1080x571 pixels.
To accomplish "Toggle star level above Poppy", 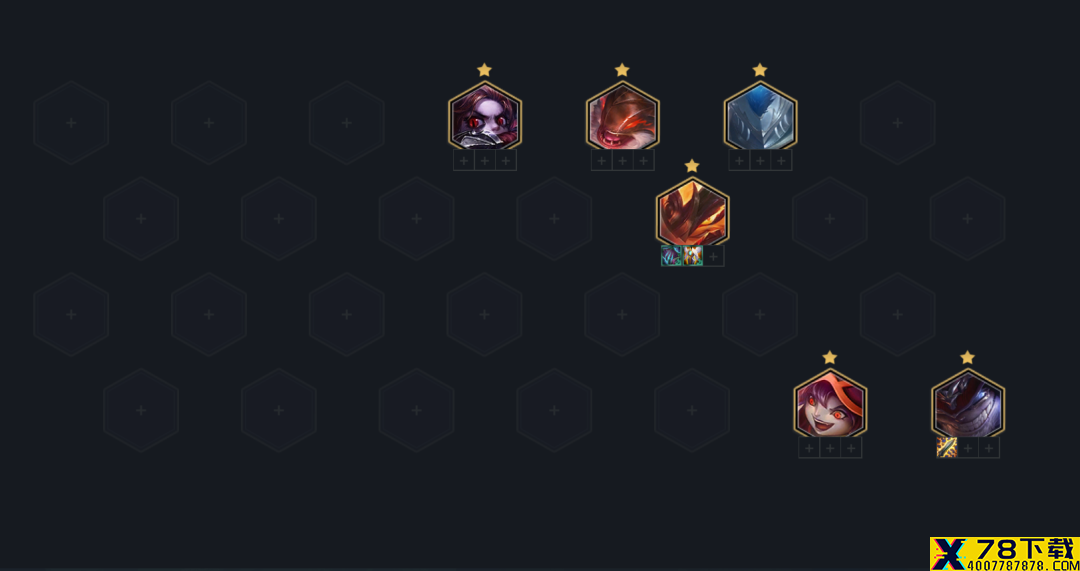I will 484,70.
